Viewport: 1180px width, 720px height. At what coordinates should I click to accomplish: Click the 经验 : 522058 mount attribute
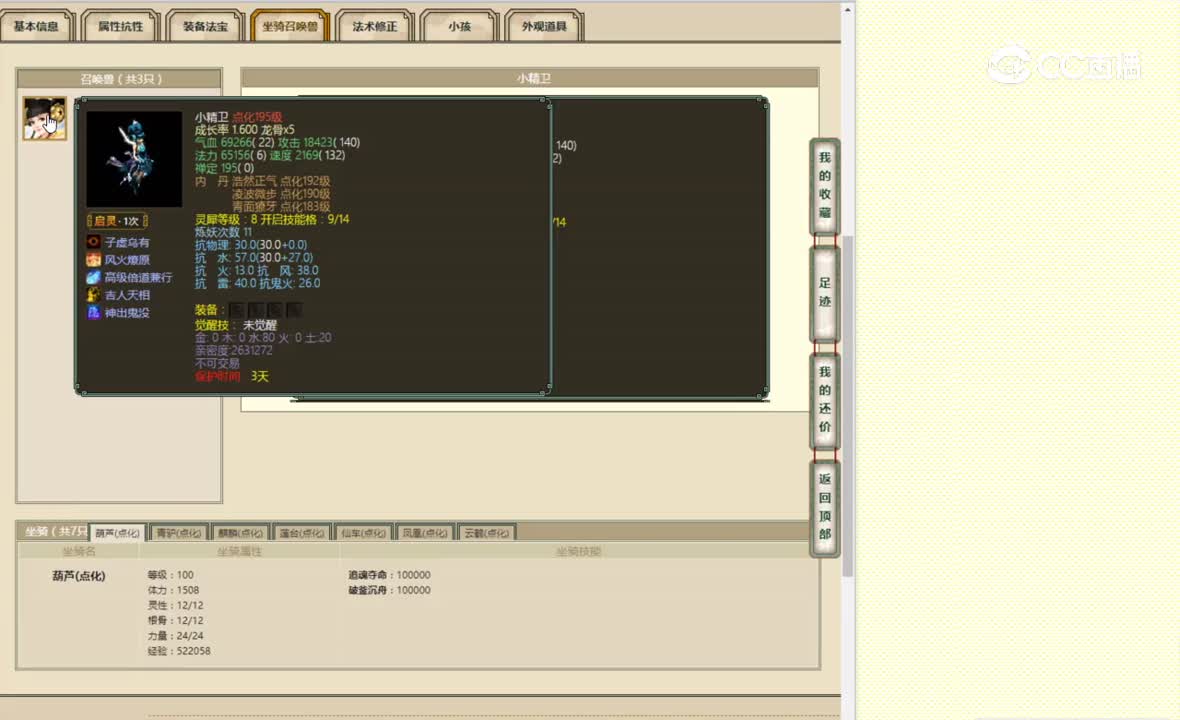click(179, 651)
